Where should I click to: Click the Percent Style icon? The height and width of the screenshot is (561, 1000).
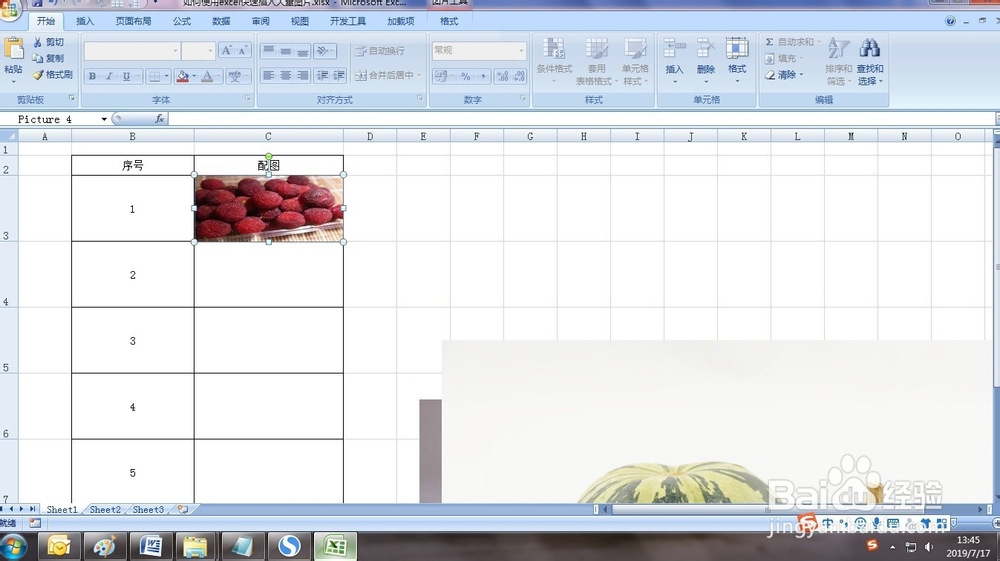click(466, 76)
